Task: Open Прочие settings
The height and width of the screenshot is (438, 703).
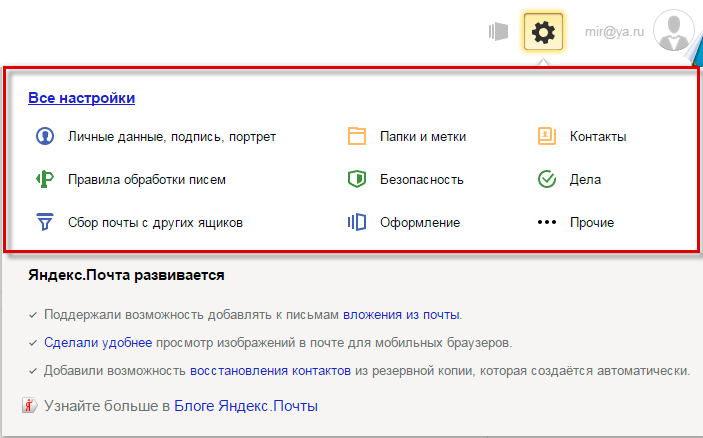Action: 592,222
